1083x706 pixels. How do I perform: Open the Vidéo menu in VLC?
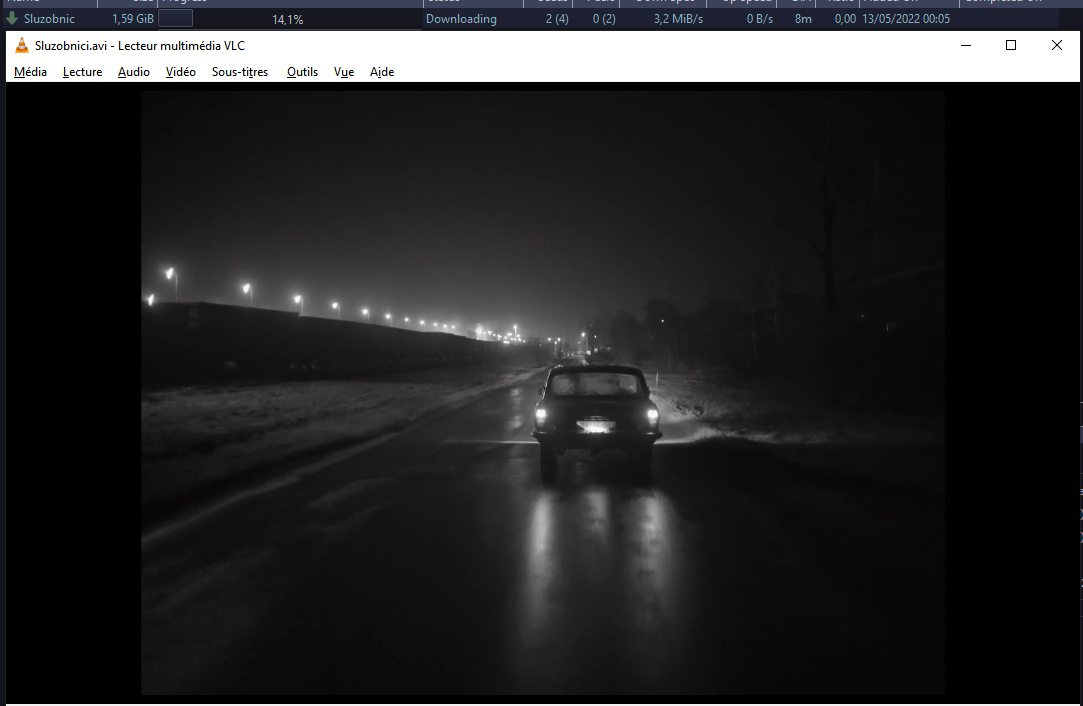(180, 72)
